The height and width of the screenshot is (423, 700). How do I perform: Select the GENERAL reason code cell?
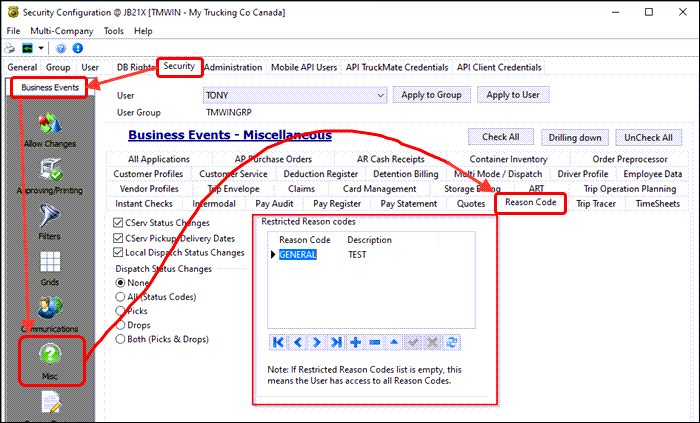point(298,255)
